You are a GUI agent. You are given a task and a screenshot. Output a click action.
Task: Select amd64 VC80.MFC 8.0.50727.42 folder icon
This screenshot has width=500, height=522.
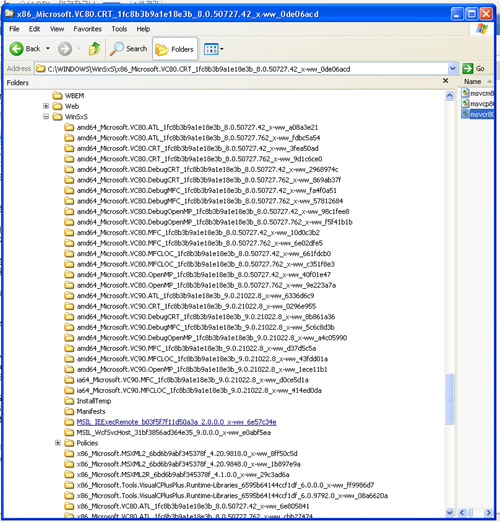tap(69, 232)
